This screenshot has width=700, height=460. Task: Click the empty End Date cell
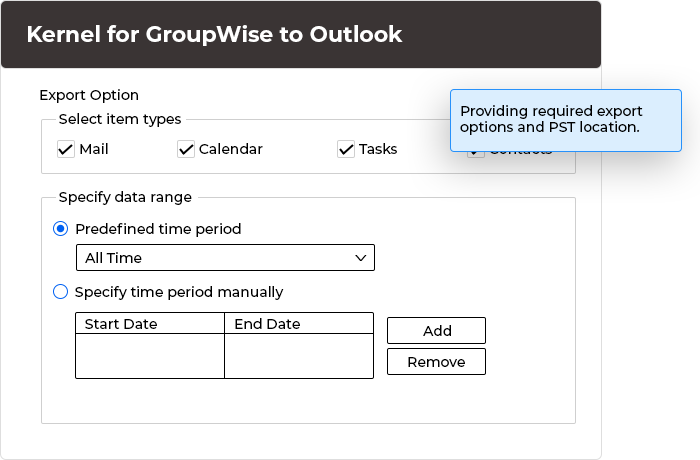pos(299,356)
